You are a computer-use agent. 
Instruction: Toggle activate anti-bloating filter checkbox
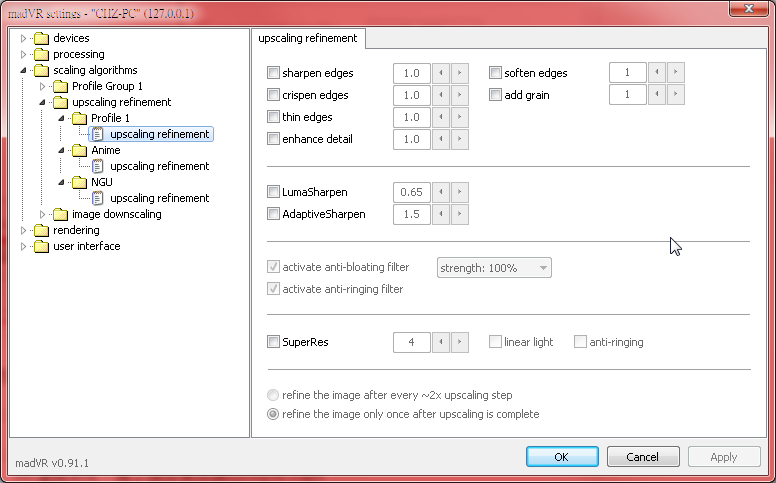pyautogui.click(x=273, y=267)
